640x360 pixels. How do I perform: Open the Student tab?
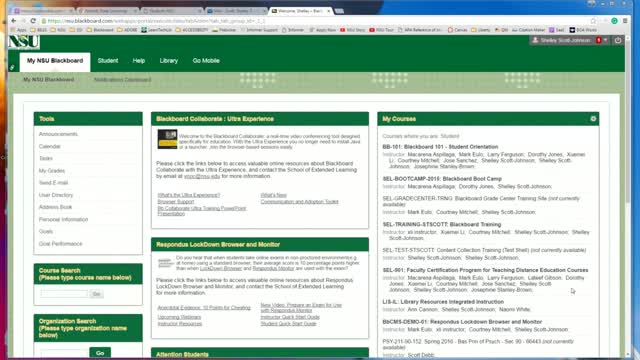108,60
